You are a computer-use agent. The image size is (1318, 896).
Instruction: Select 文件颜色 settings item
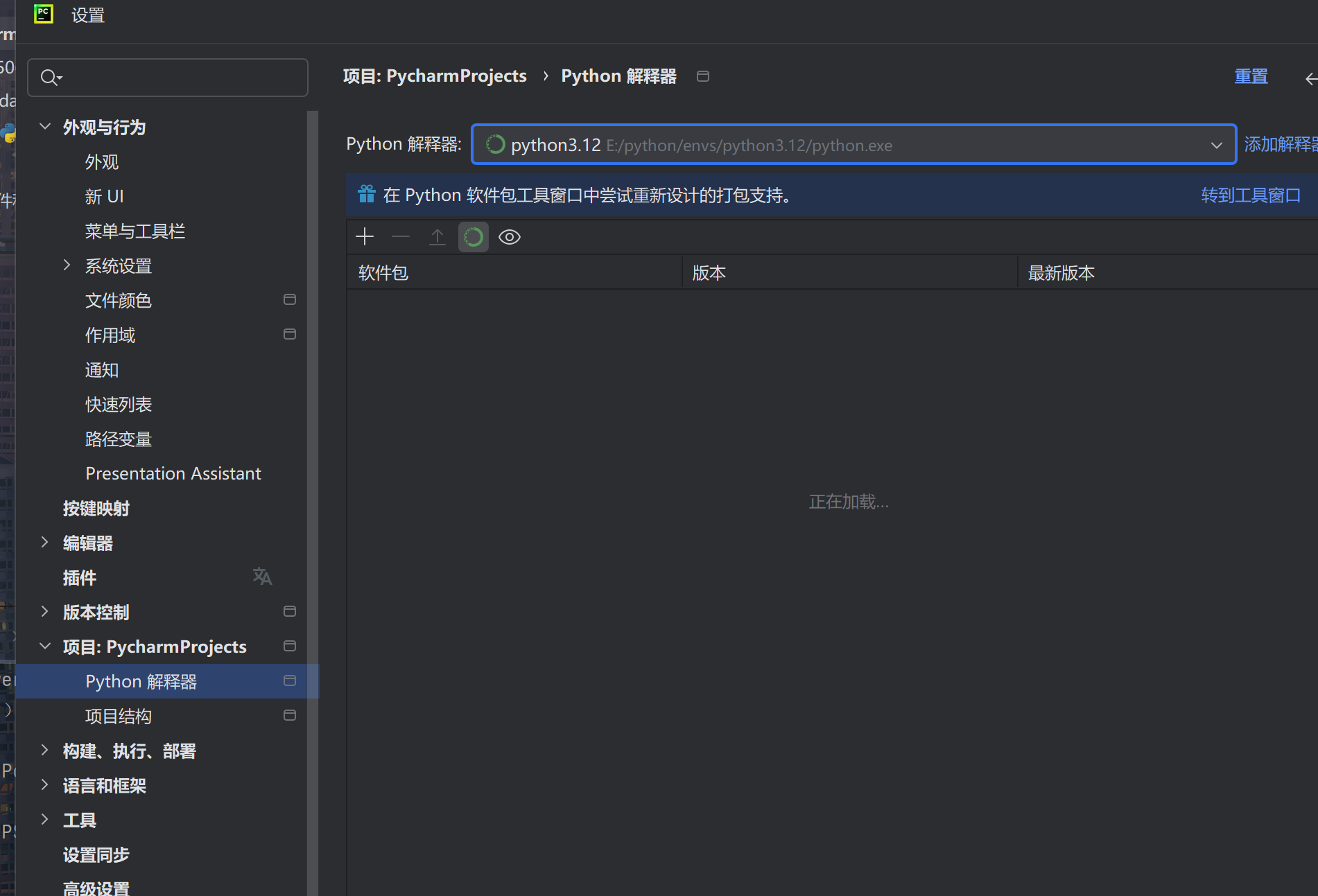coord(119,301)
